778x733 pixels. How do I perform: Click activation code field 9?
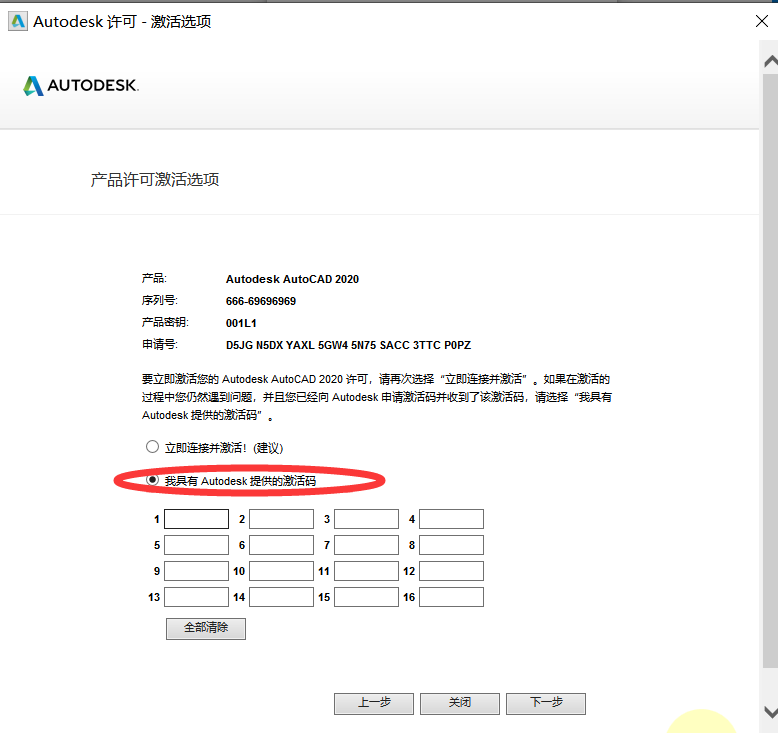pos(196,571)
